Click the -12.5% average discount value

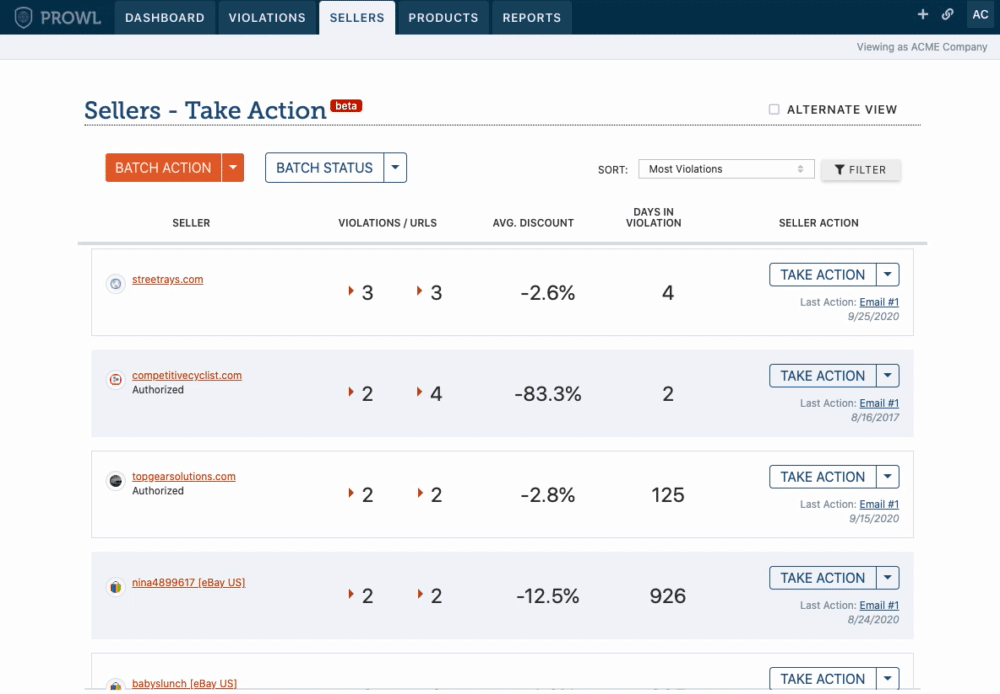pyautogui.click(x=548, y=596)
